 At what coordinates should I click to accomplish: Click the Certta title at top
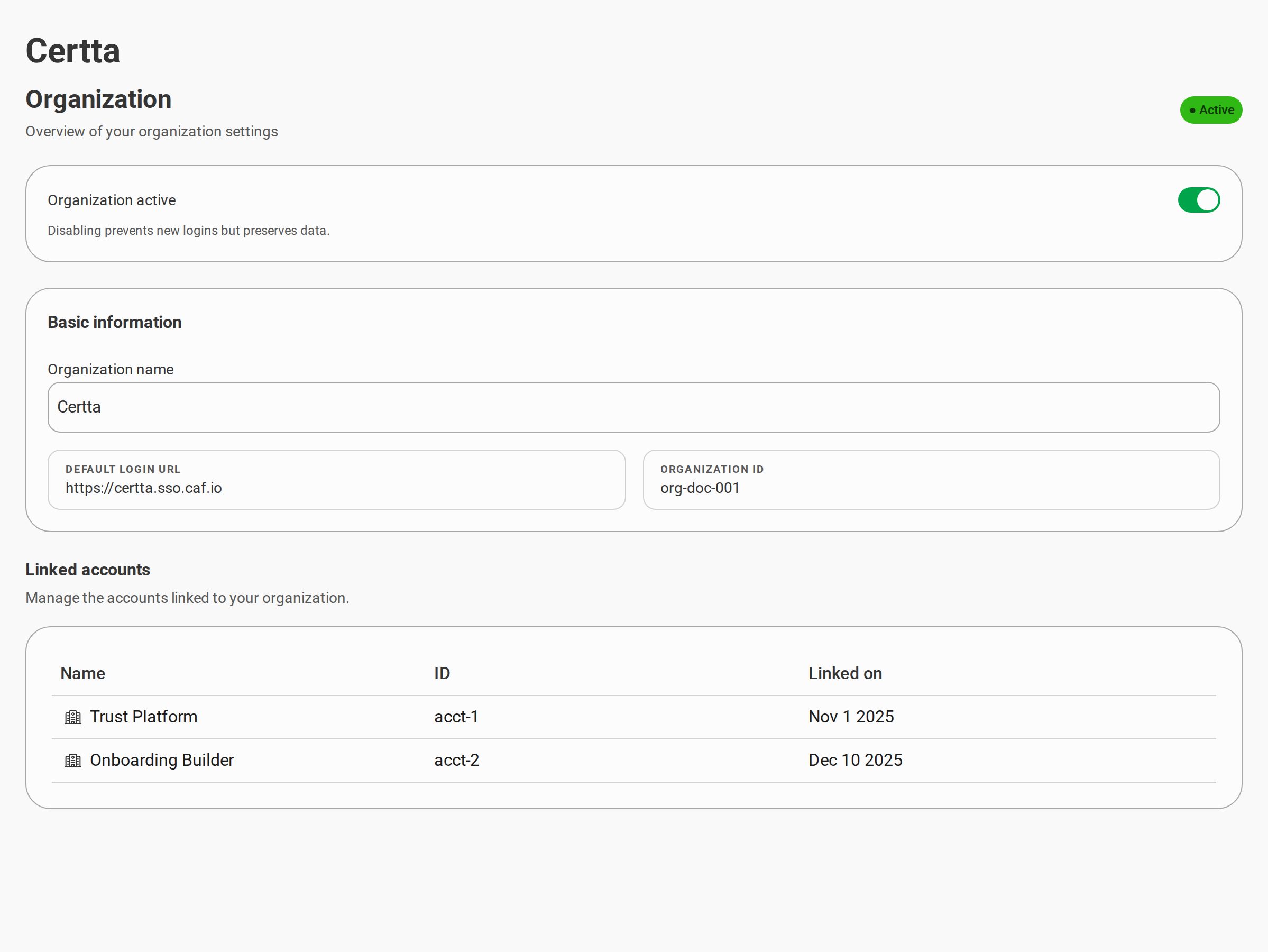pyautogui.click(x=73, y=51)
